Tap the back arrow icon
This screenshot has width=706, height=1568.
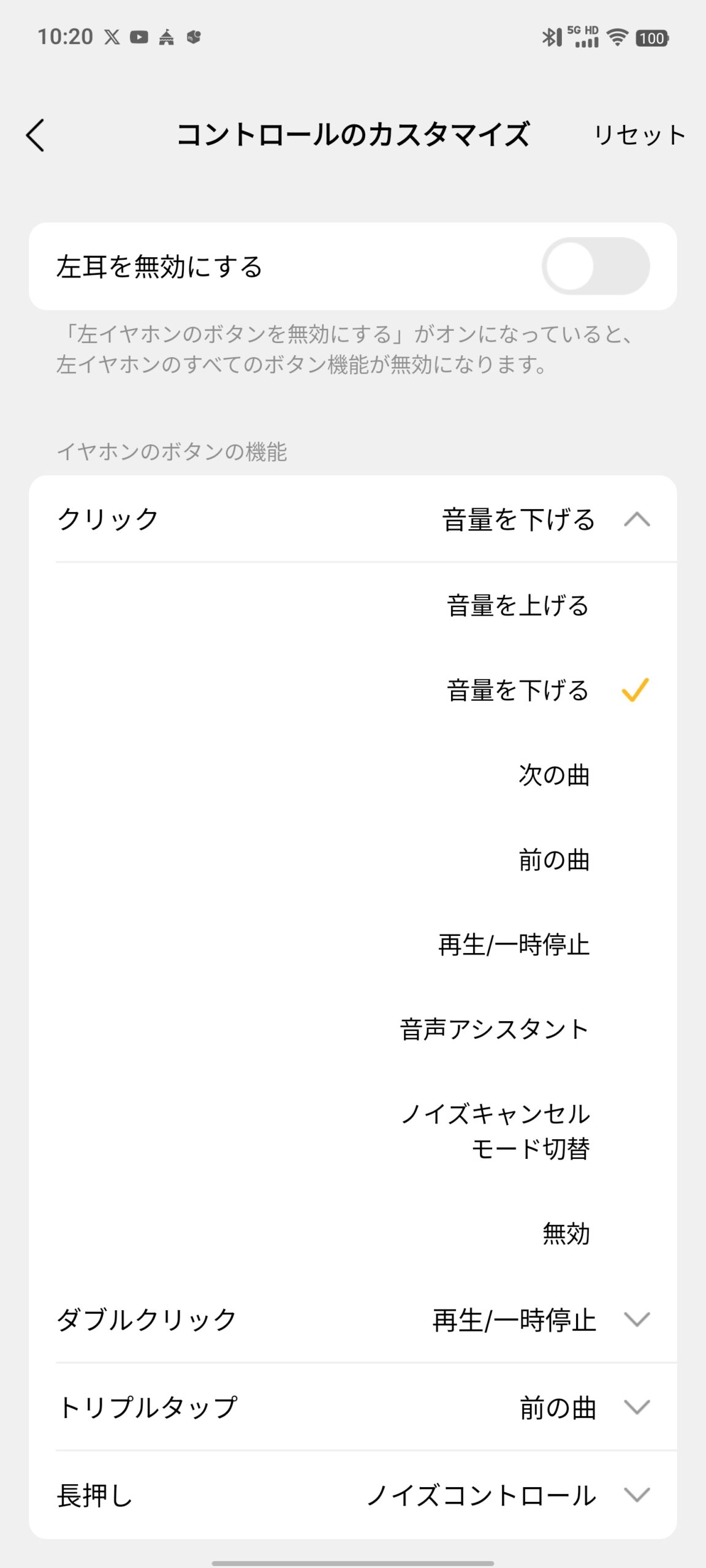pos(36,135)
